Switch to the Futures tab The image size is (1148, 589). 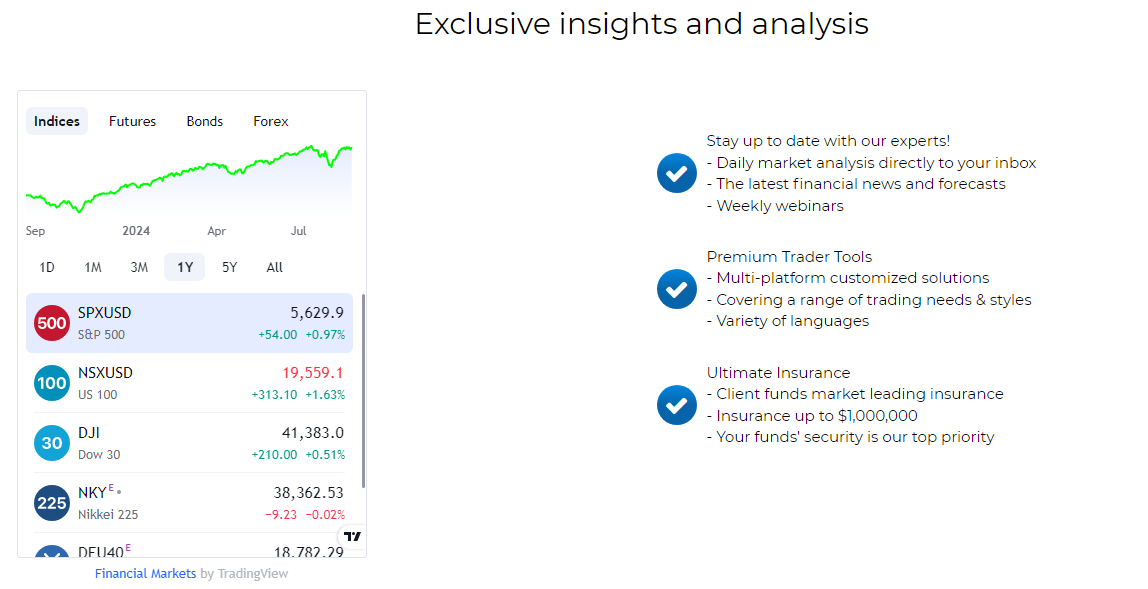[133, 122]
